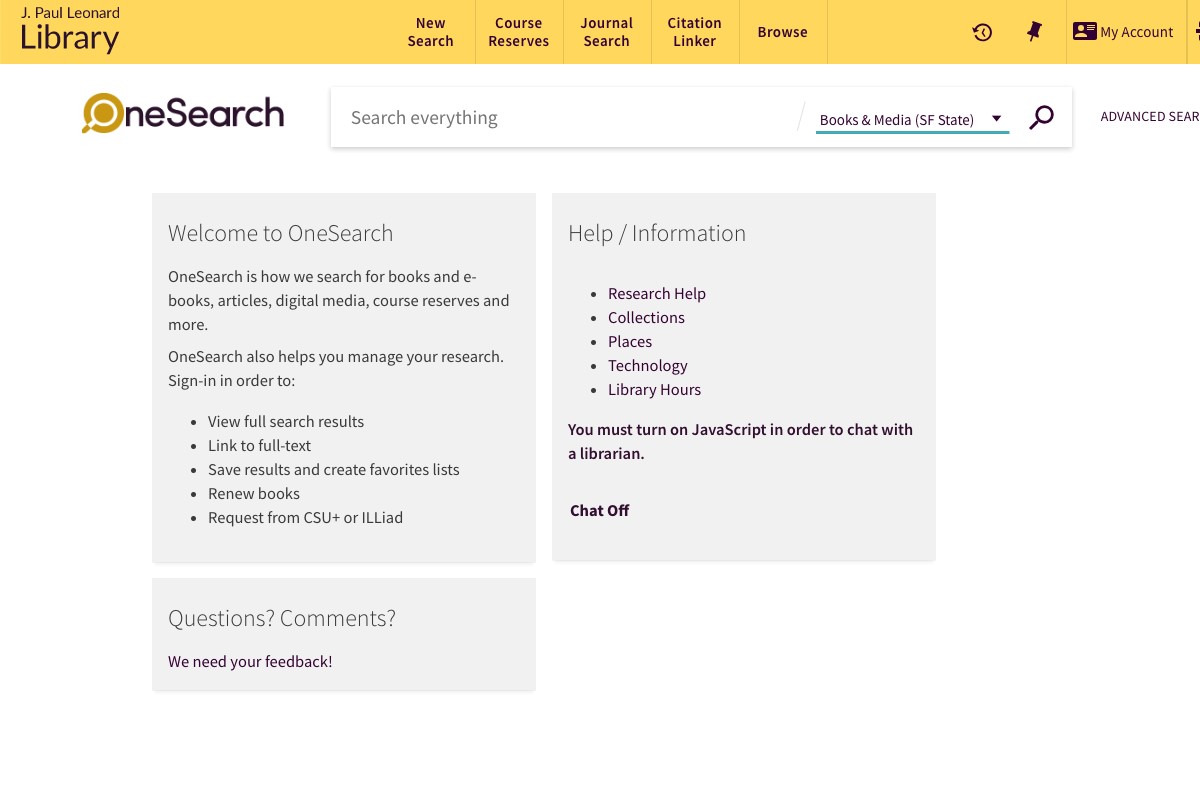The width and height of the screenshot is (1200, 800).
Task: Click 'View full search results' text
Action: tap(286, 422)
